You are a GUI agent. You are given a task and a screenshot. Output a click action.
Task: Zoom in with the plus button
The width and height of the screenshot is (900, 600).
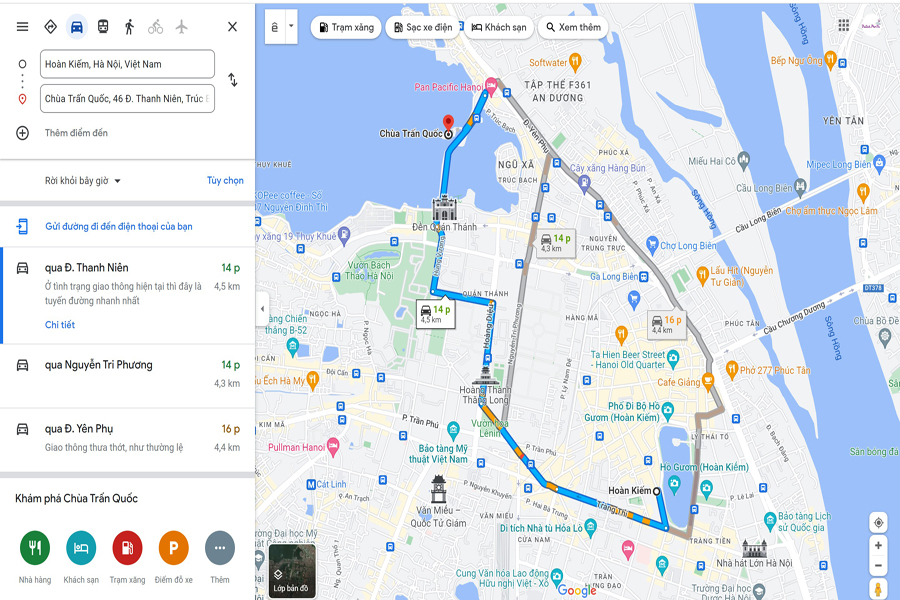(x=878, y=545)
